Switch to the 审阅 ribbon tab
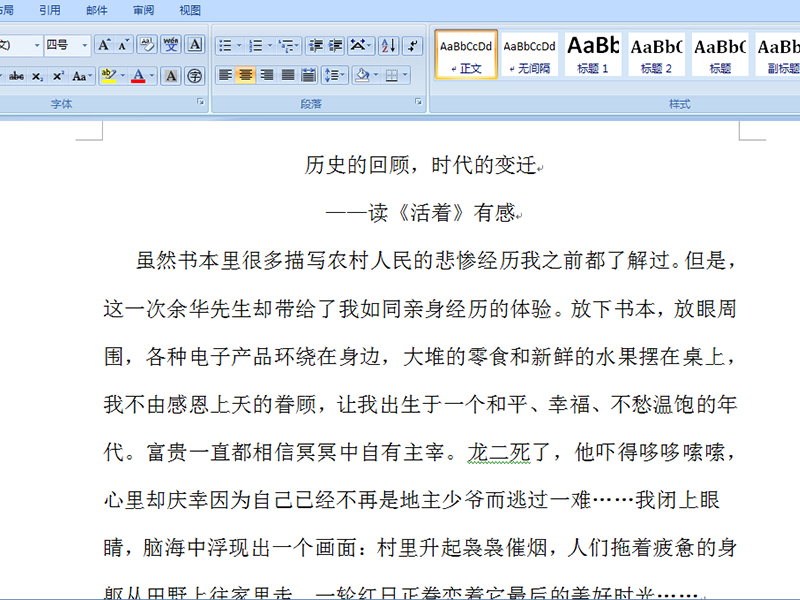800x600 pixels. 143,10
